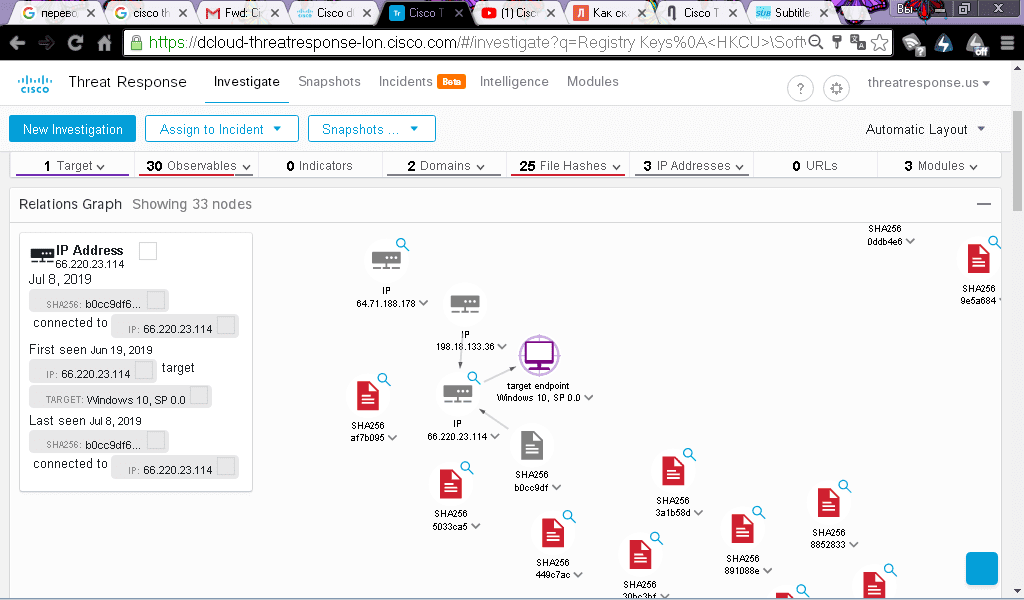Image resolution: width=1024 pixels, height=600 pixels.
Task: Expand chevron beside target endpoint Windows 10
Action: pos(589,398)
